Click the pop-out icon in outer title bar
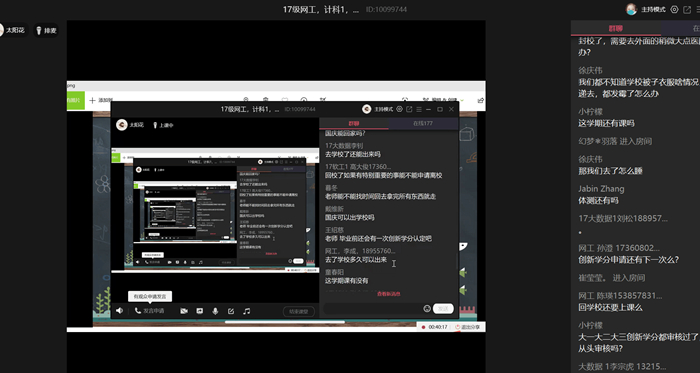The image size is (700, 373). click(x=687, y=9)
